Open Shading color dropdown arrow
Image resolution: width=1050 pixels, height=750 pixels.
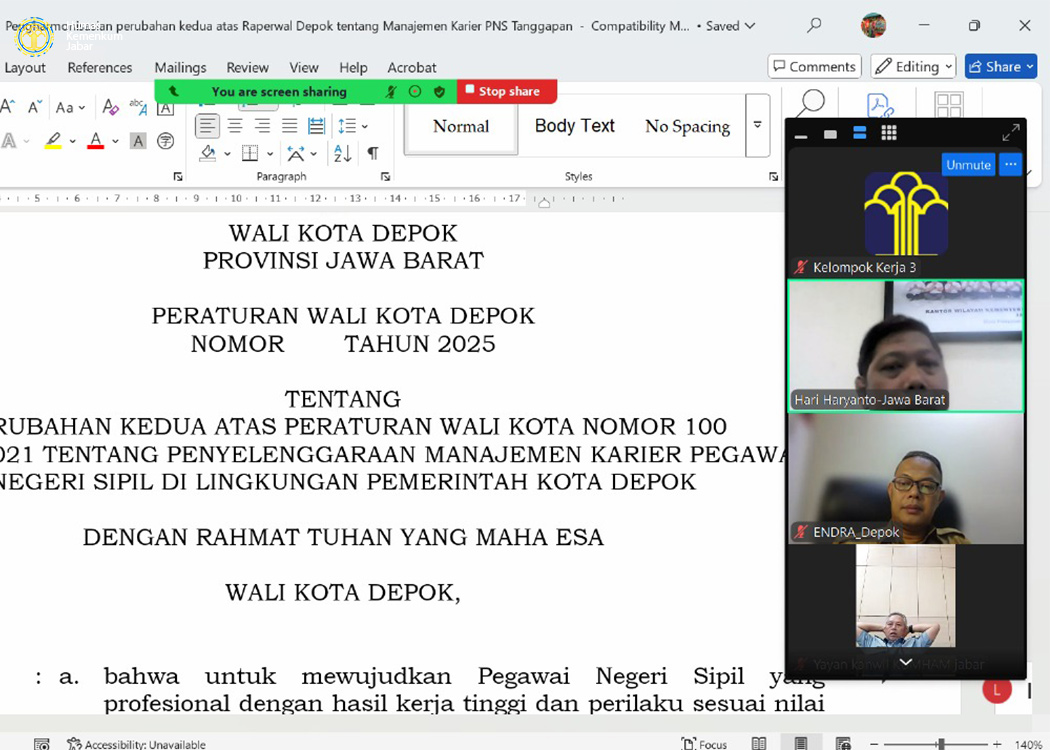(227, 154)
